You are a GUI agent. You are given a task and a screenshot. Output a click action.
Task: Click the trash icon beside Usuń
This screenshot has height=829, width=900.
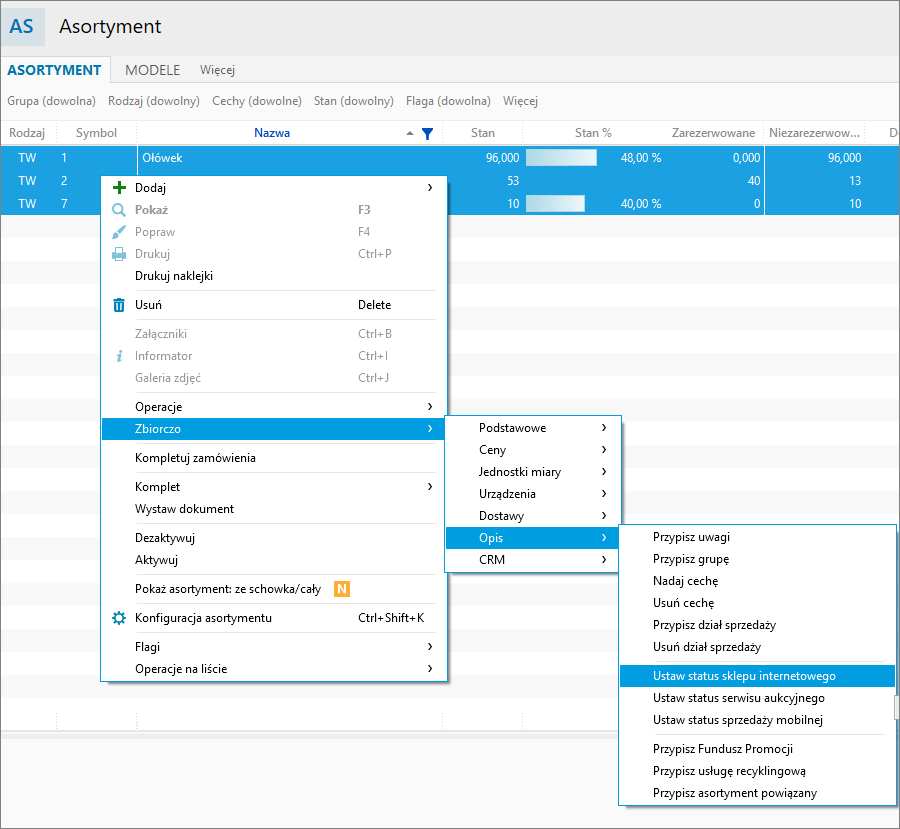click(119, 305)
